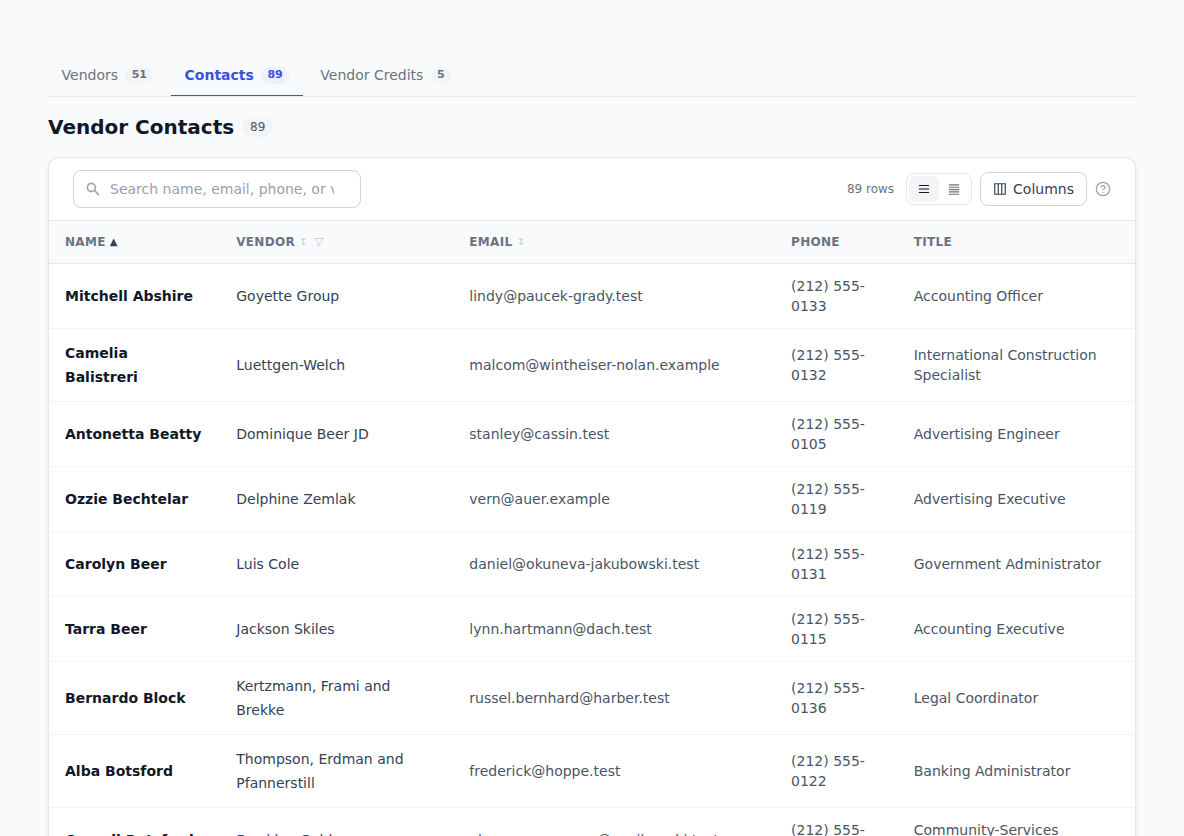Click the Phone column header
The image size is (1184, 836).
coord(815,242)
